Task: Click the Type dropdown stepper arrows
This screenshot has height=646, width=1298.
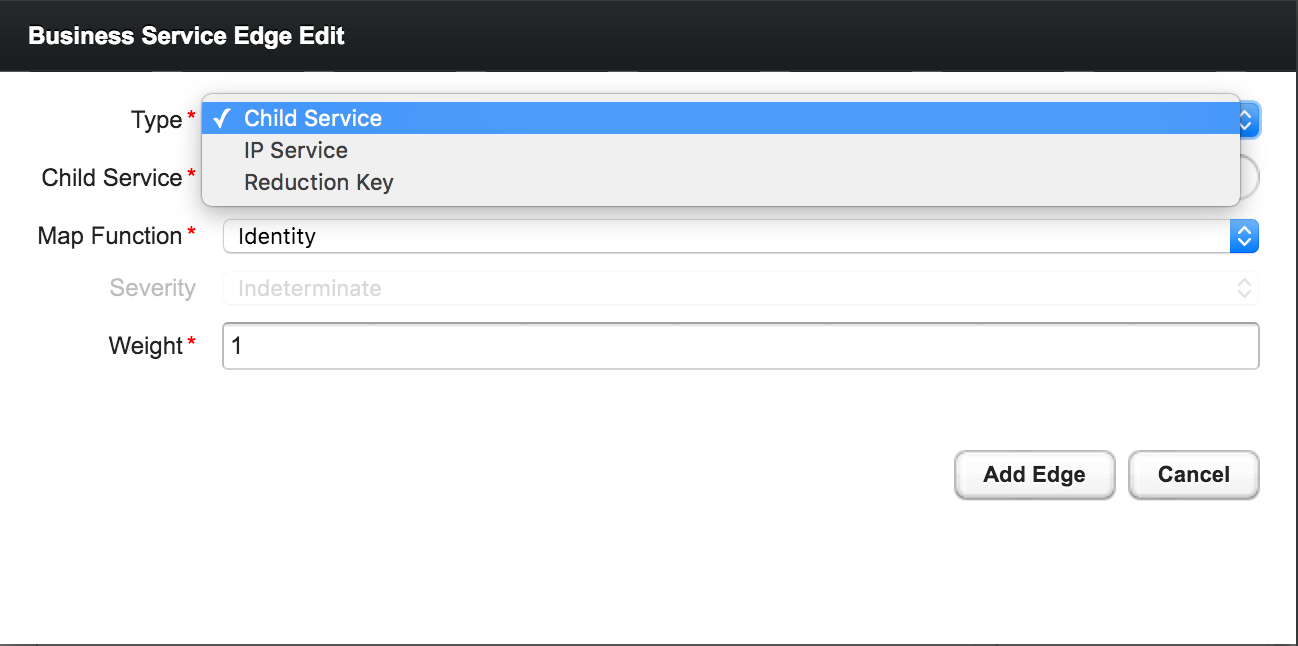Action: (x=1246, y=120)
